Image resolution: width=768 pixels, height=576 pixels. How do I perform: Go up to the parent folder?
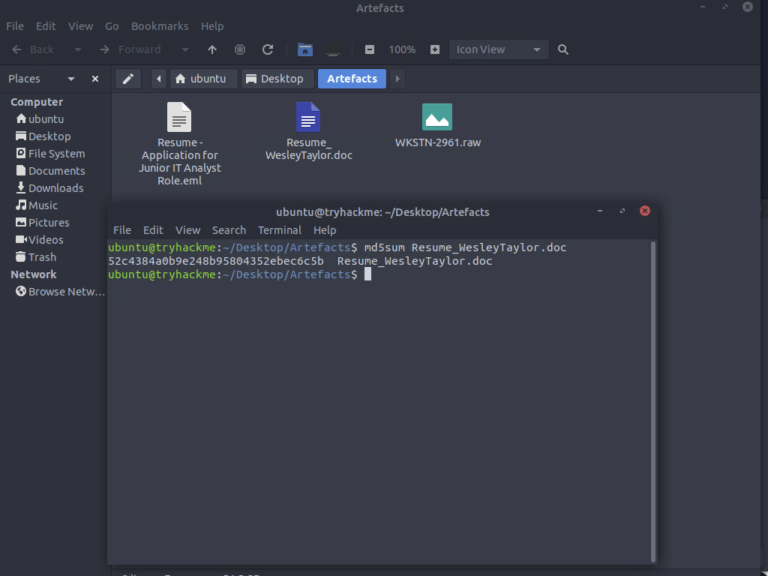pos(212,49)
